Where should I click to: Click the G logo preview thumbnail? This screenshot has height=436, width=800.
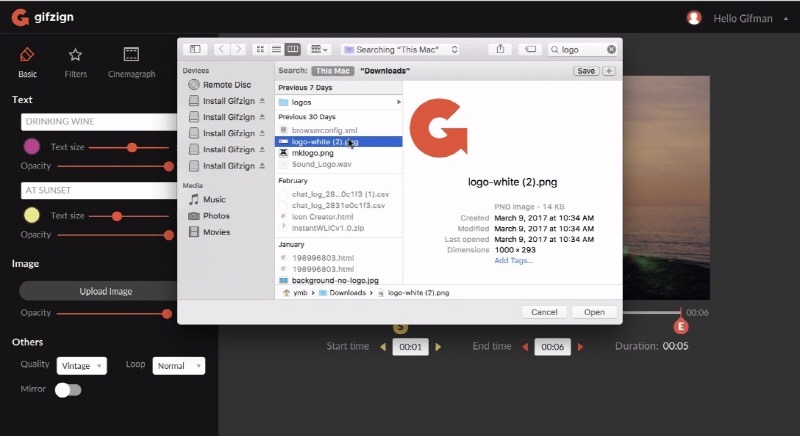439,128
